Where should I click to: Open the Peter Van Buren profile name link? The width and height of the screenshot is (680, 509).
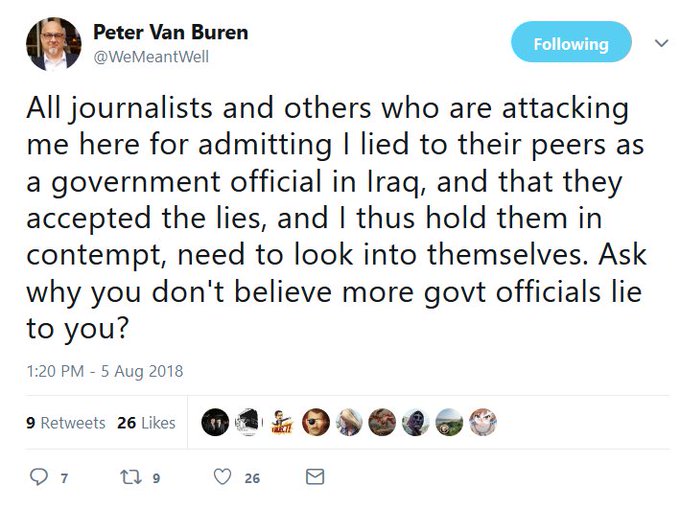coord(170,32)
